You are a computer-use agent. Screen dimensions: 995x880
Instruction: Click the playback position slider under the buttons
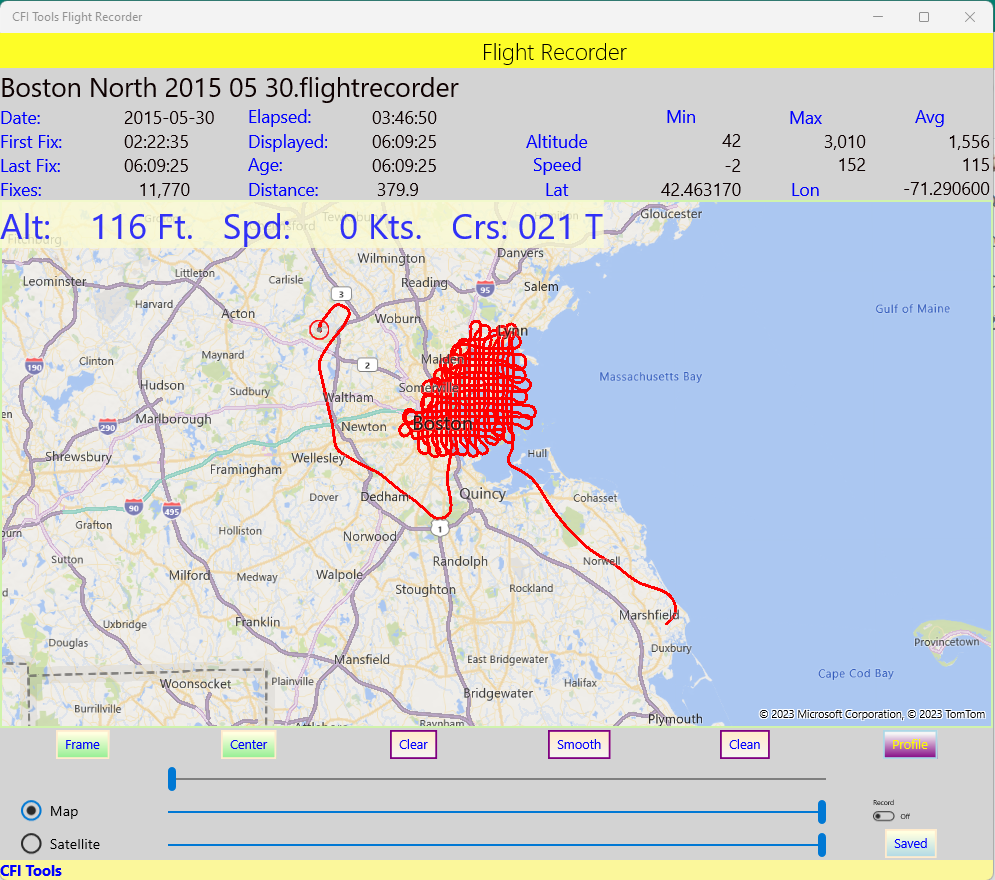click(497, 778)
